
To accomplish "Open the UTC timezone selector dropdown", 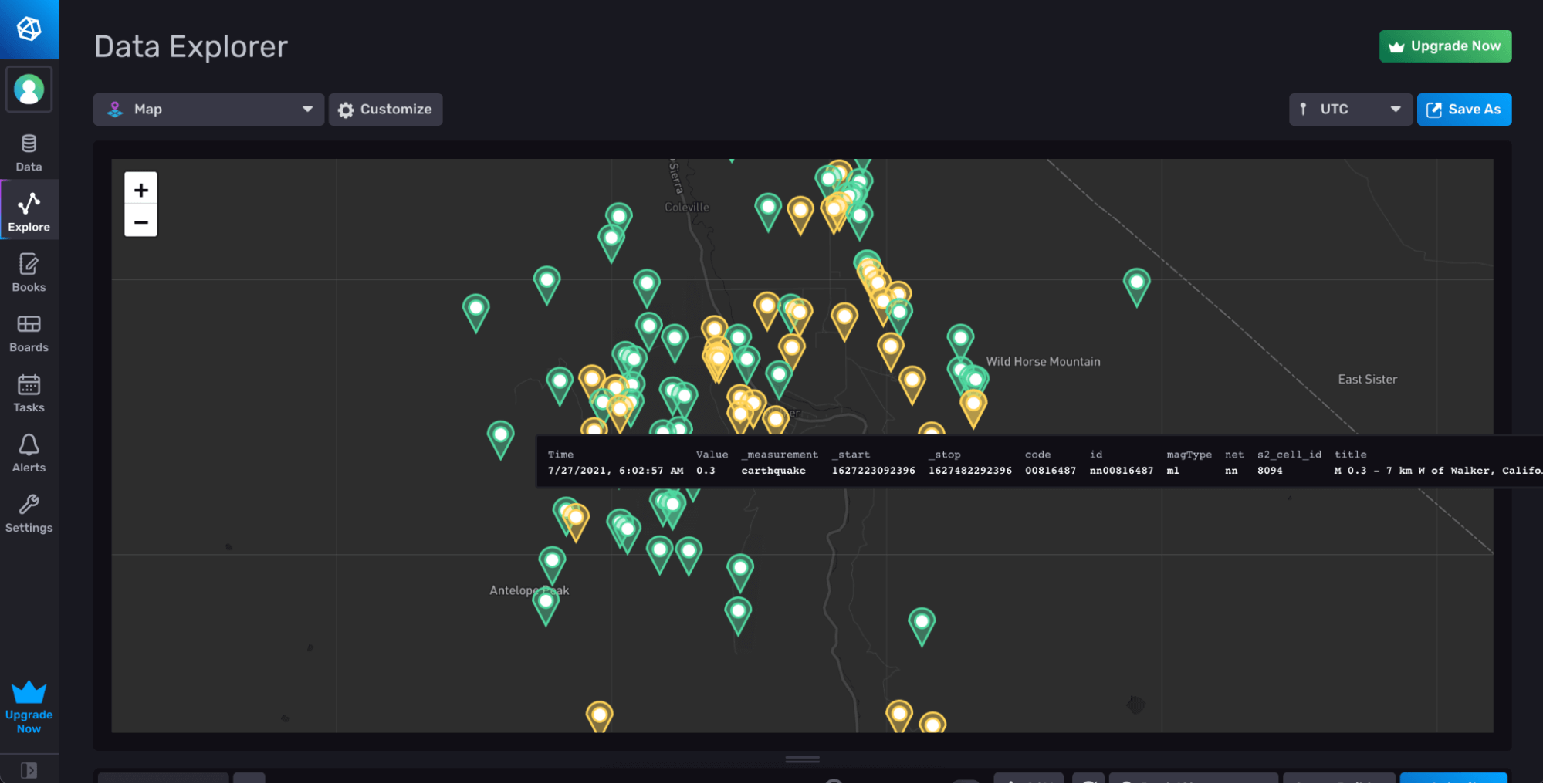I will click(x=1349, y=109).
